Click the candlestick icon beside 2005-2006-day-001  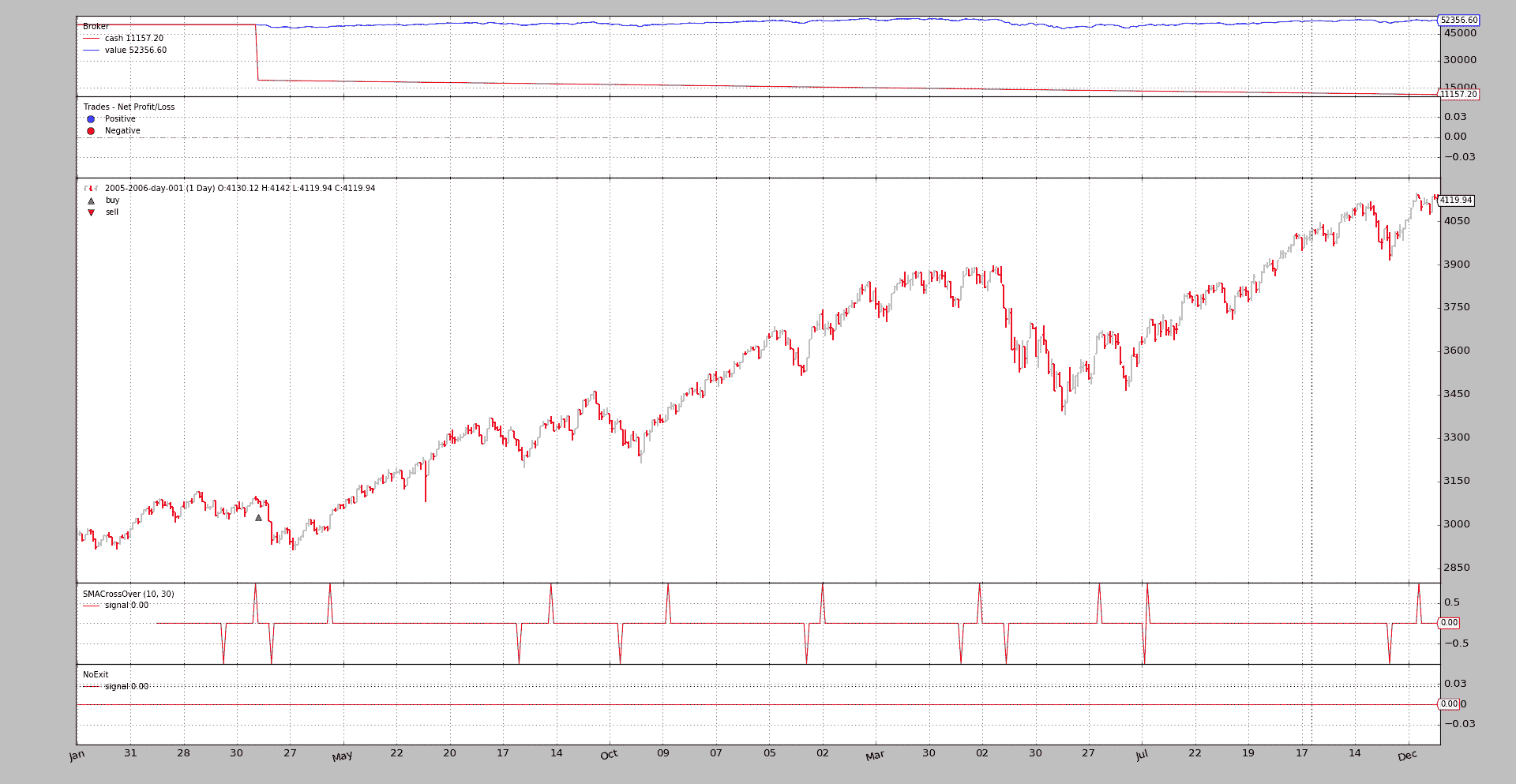[91, 189]
